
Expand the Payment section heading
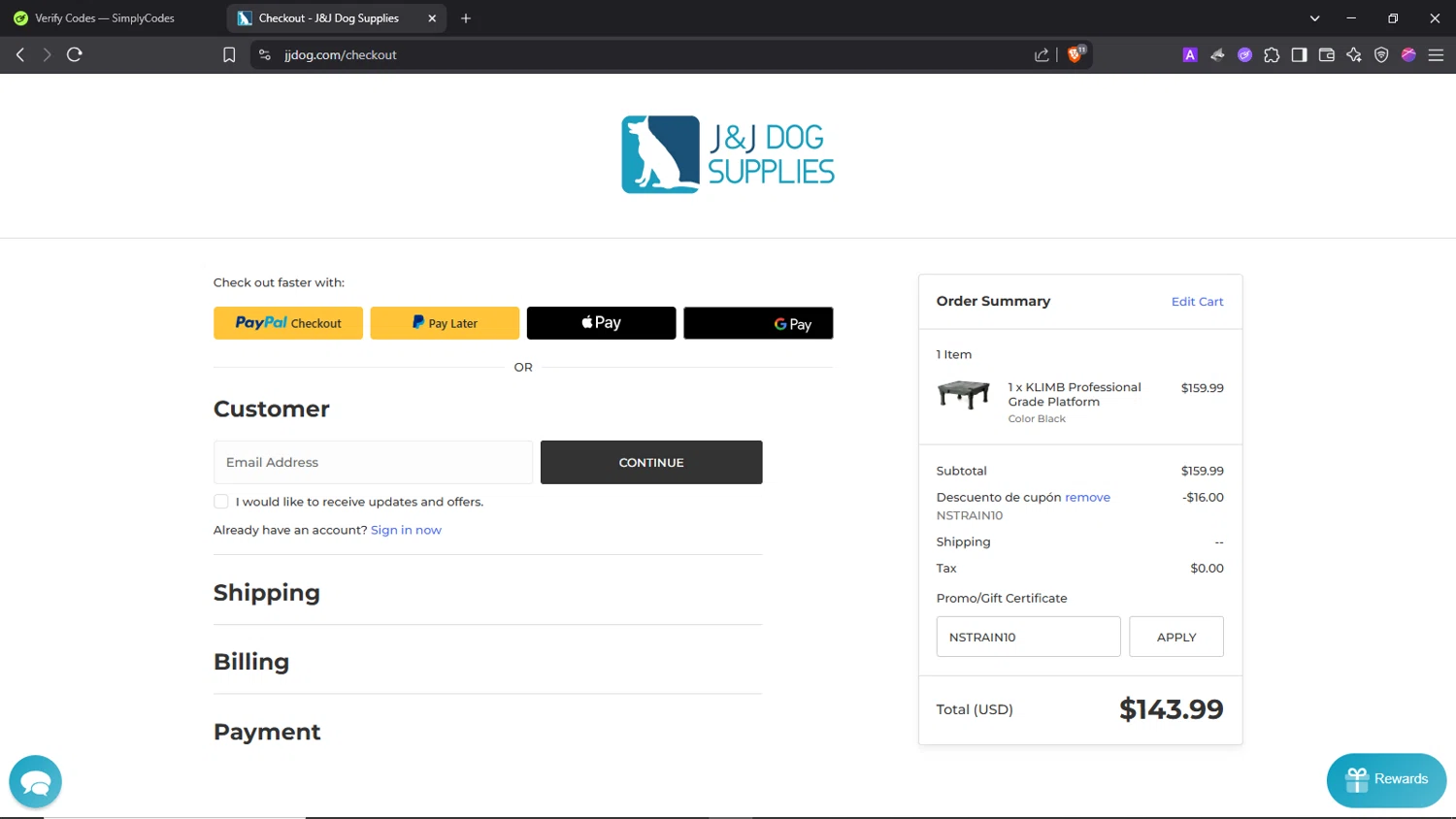pyautogui.click(x=267, y=732)
